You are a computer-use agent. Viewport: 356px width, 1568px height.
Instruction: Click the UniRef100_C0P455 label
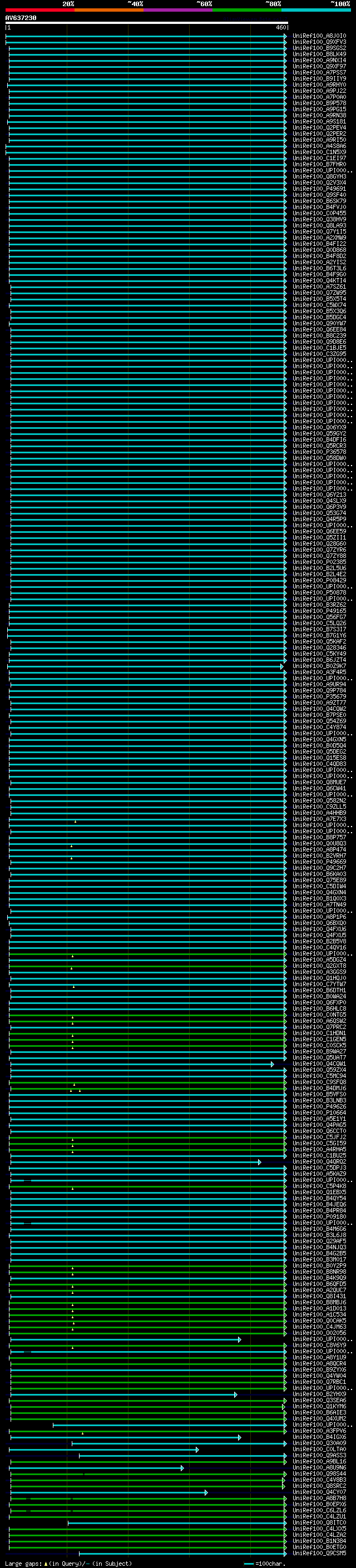coord(319,213)
